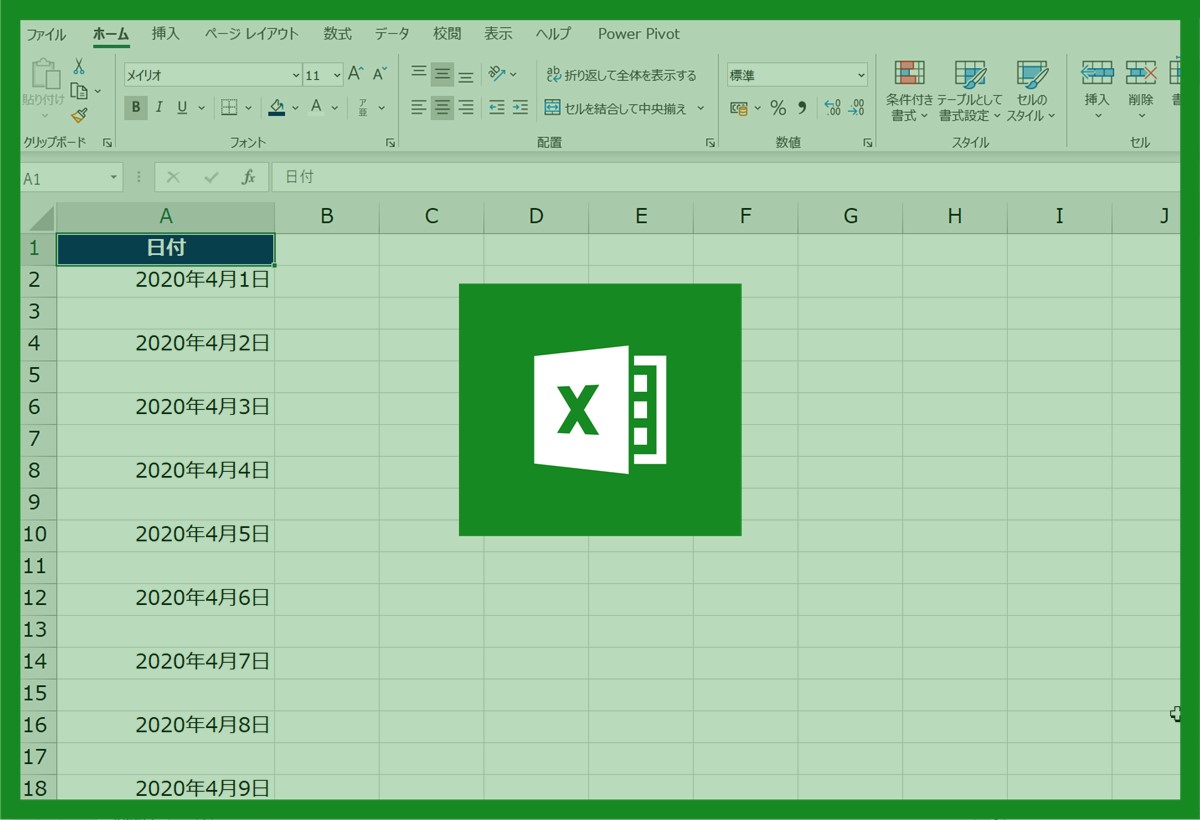
Task: Click the borders icon
Action: click(x=229, y=108)
